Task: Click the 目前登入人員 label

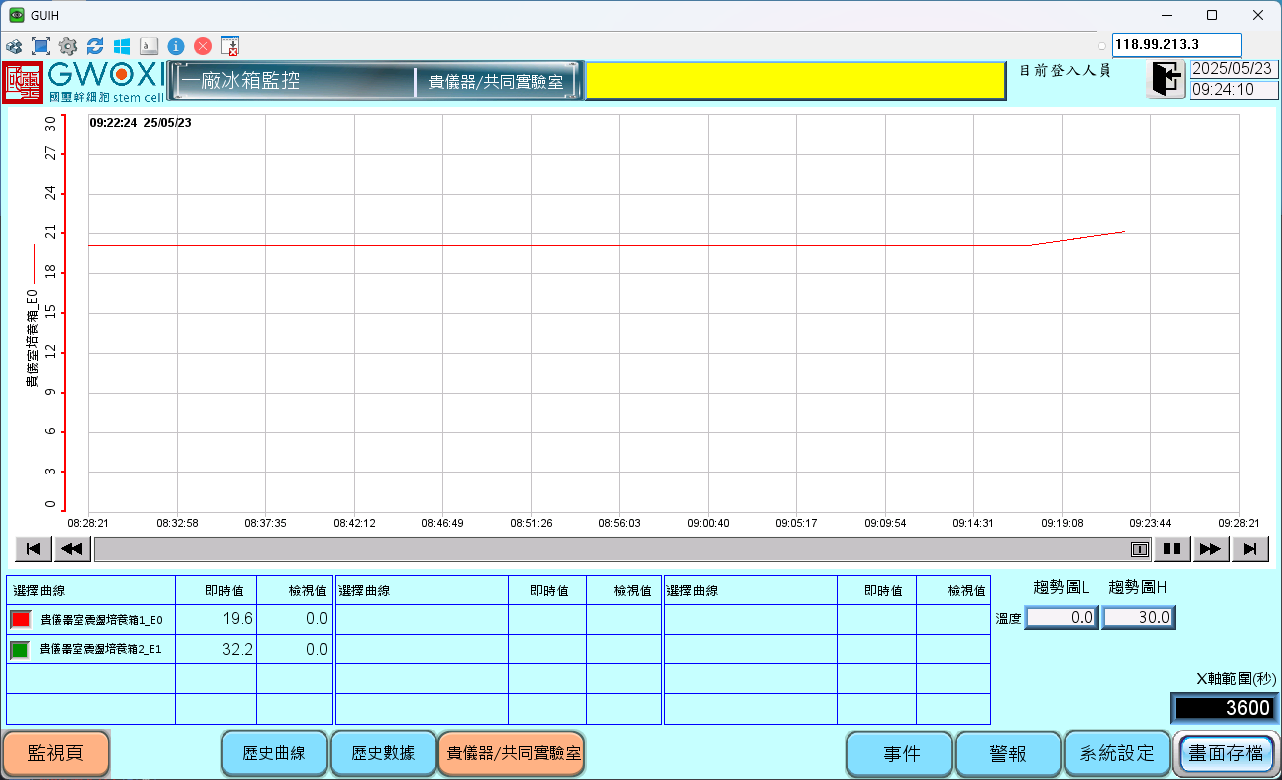Action: pos(1064,71)
